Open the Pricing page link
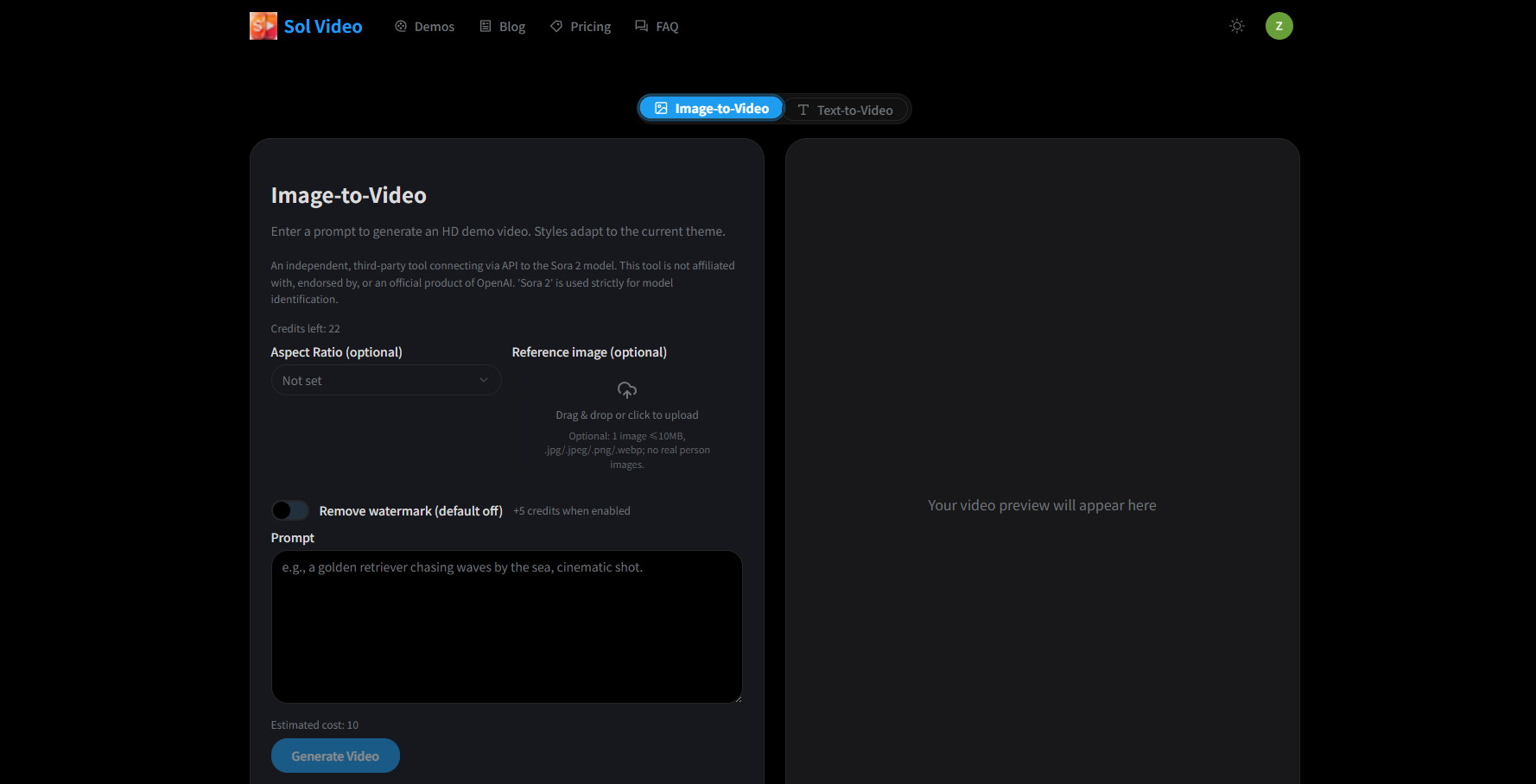This screenshot has height=784, width=1536. tap(590, 27)
